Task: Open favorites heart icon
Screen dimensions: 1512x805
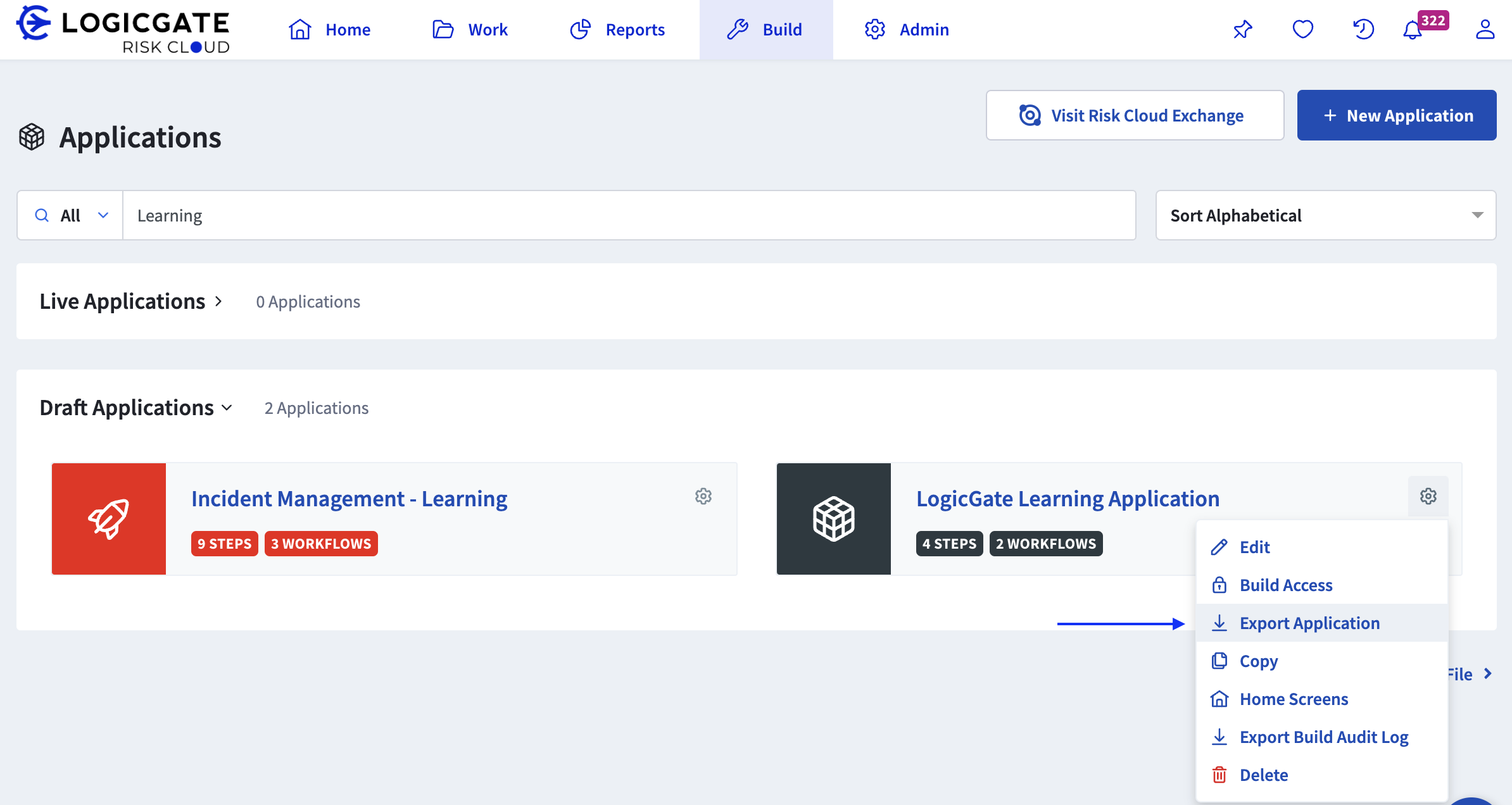Action: [x=1302, y=30]
